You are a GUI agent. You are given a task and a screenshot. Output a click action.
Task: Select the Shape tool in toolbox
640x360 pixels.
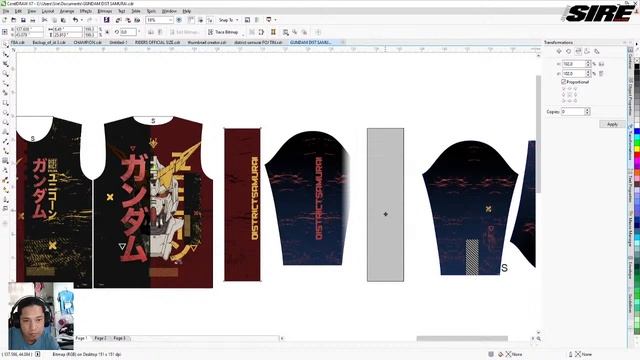pos(5,54)
